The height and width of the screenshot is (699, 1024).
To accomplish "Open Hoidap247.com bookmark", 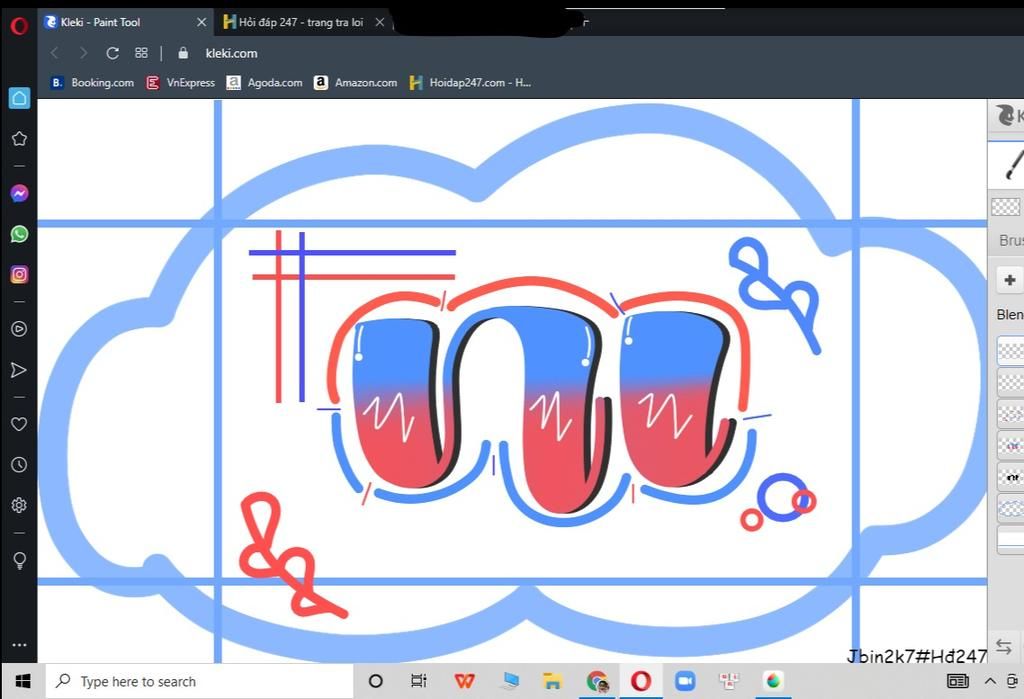I will (x=470, y=82).
